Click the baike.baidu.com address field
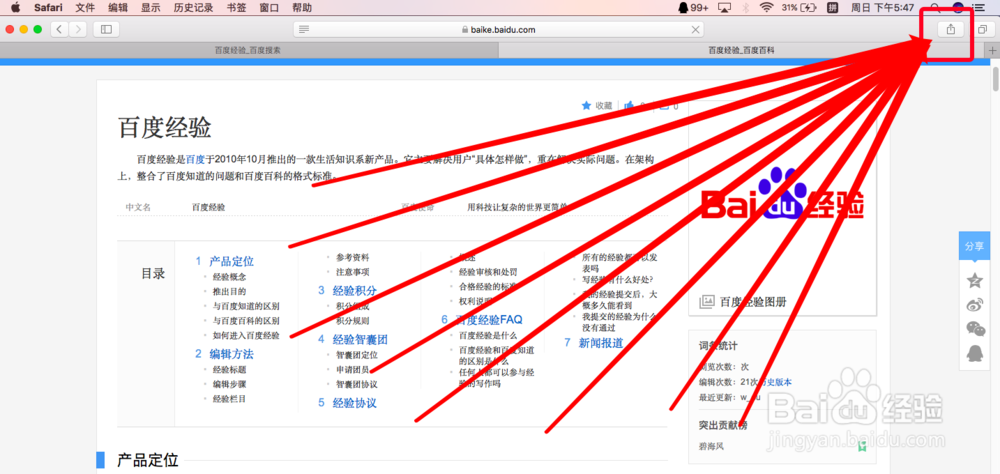 coord(499,29)
